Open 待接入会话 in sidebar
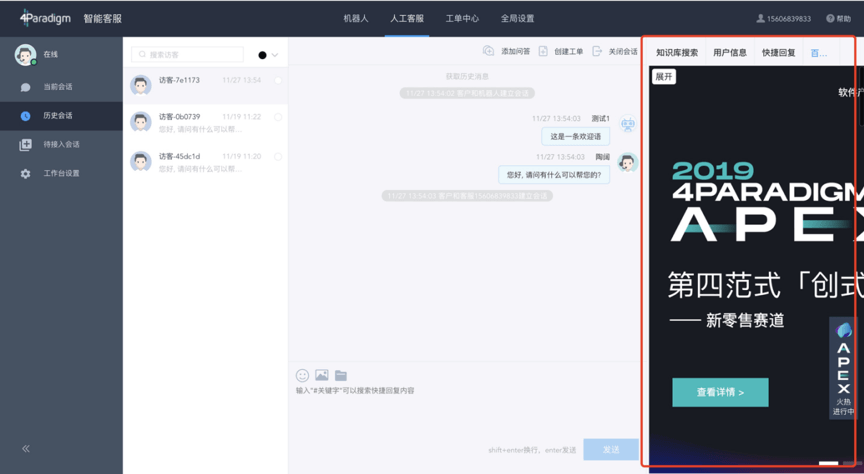 (x=61, y=144)
